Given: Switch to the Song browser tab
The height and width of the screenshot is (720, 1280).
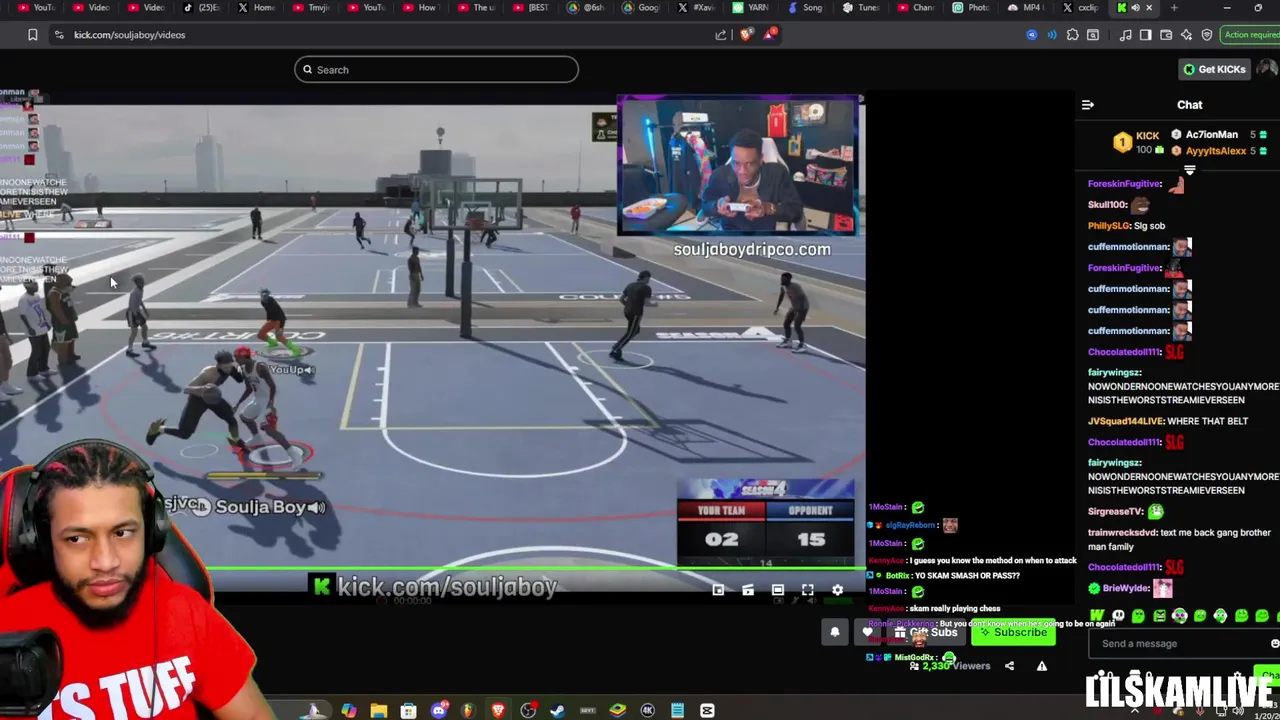Looking at the screenshot, I should point(804,8).
